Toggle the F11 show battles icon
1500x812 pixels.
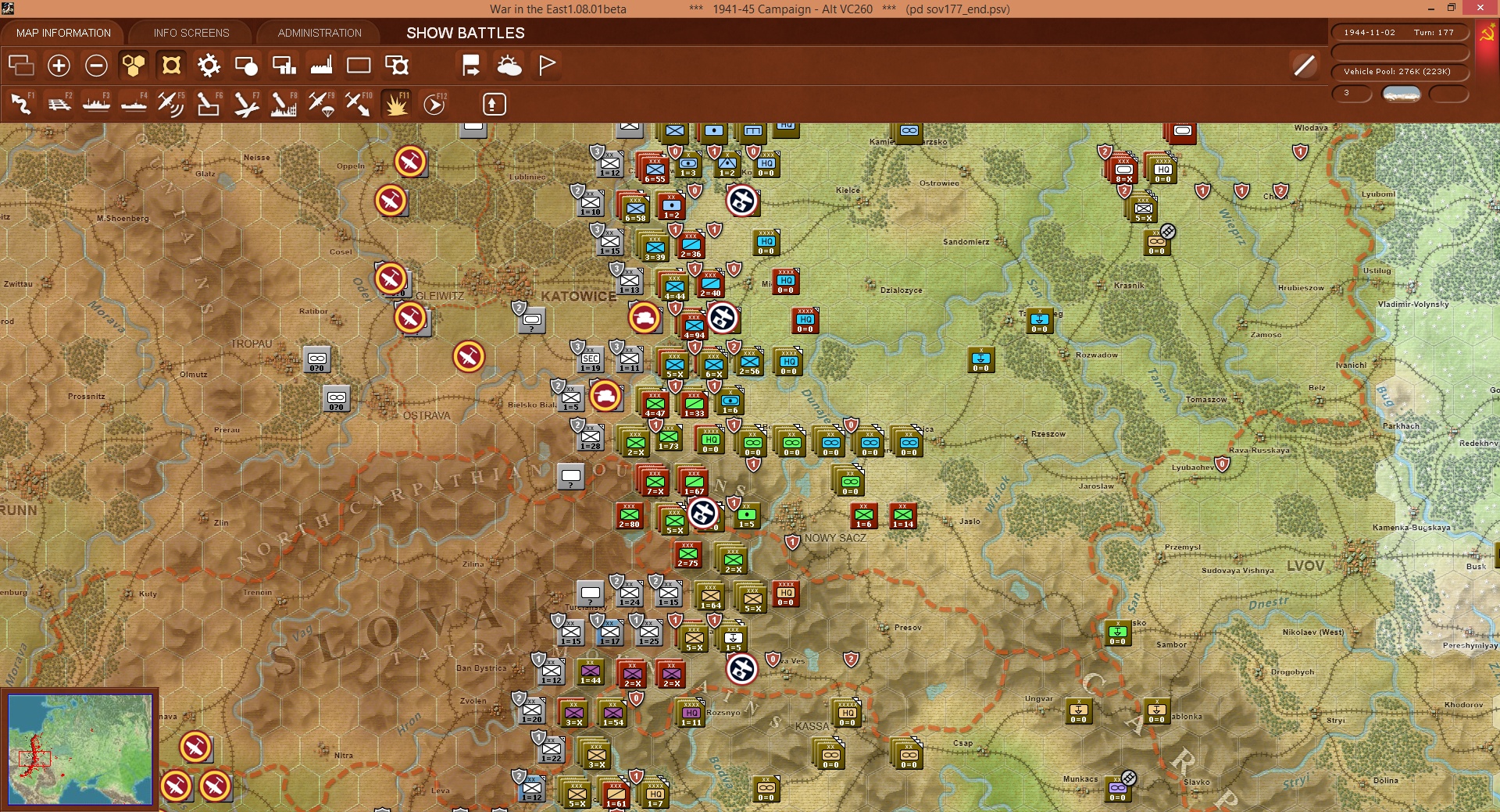click(396, 104)
